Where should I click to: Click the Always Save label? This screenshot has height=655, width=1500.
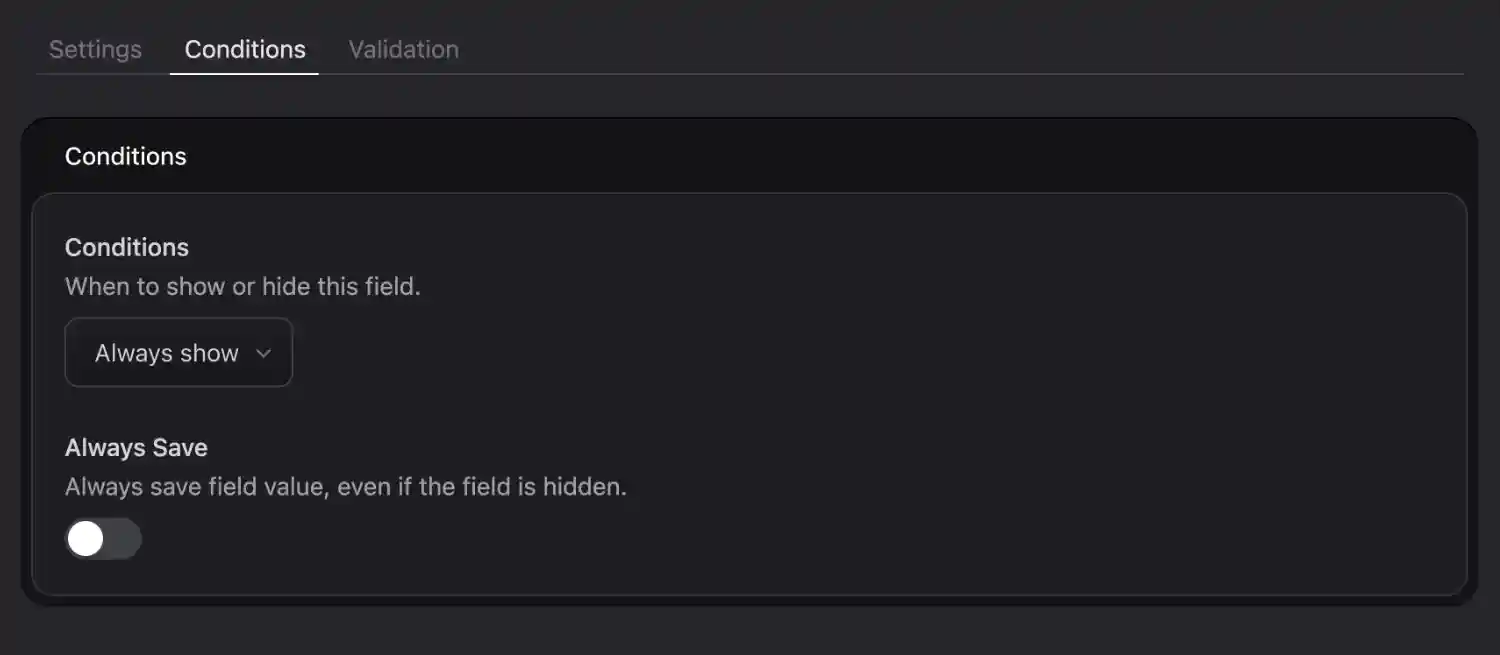(136, 447)
